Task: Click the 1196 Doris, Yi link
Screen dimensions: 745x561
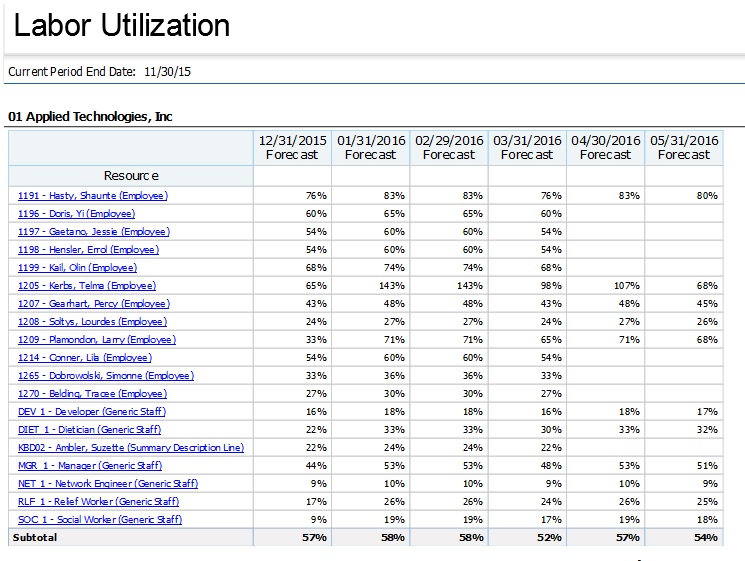Action: coord(76,214)
